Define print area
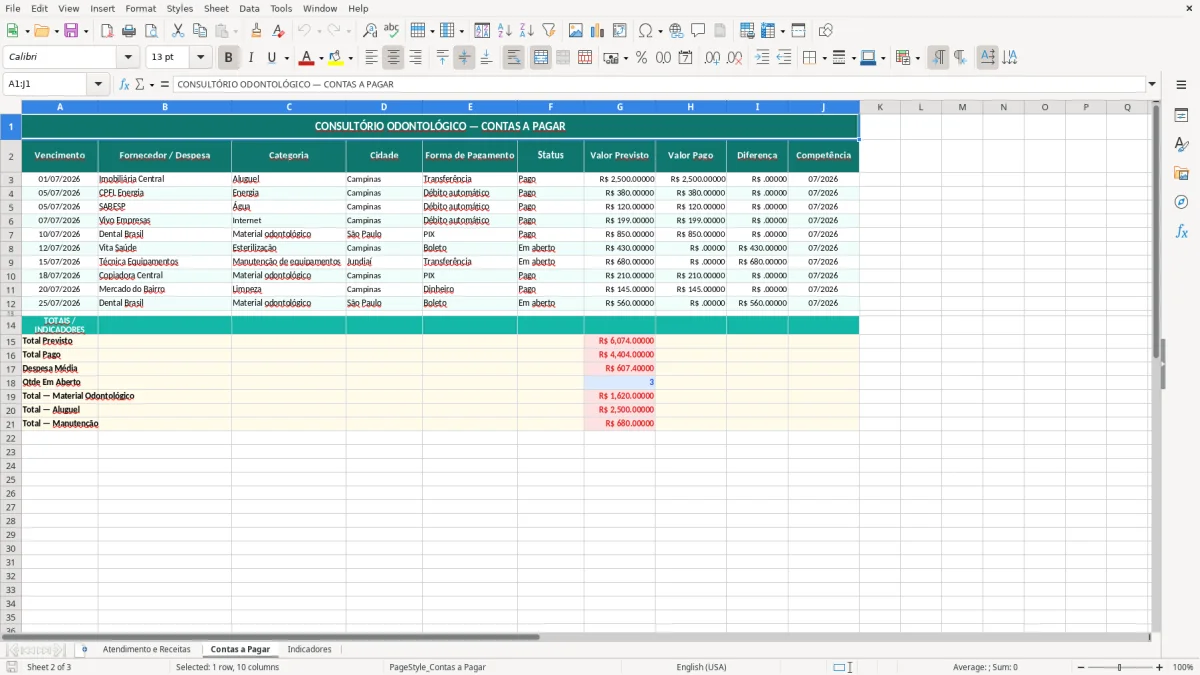The image size is (1200, 675). 746,31
